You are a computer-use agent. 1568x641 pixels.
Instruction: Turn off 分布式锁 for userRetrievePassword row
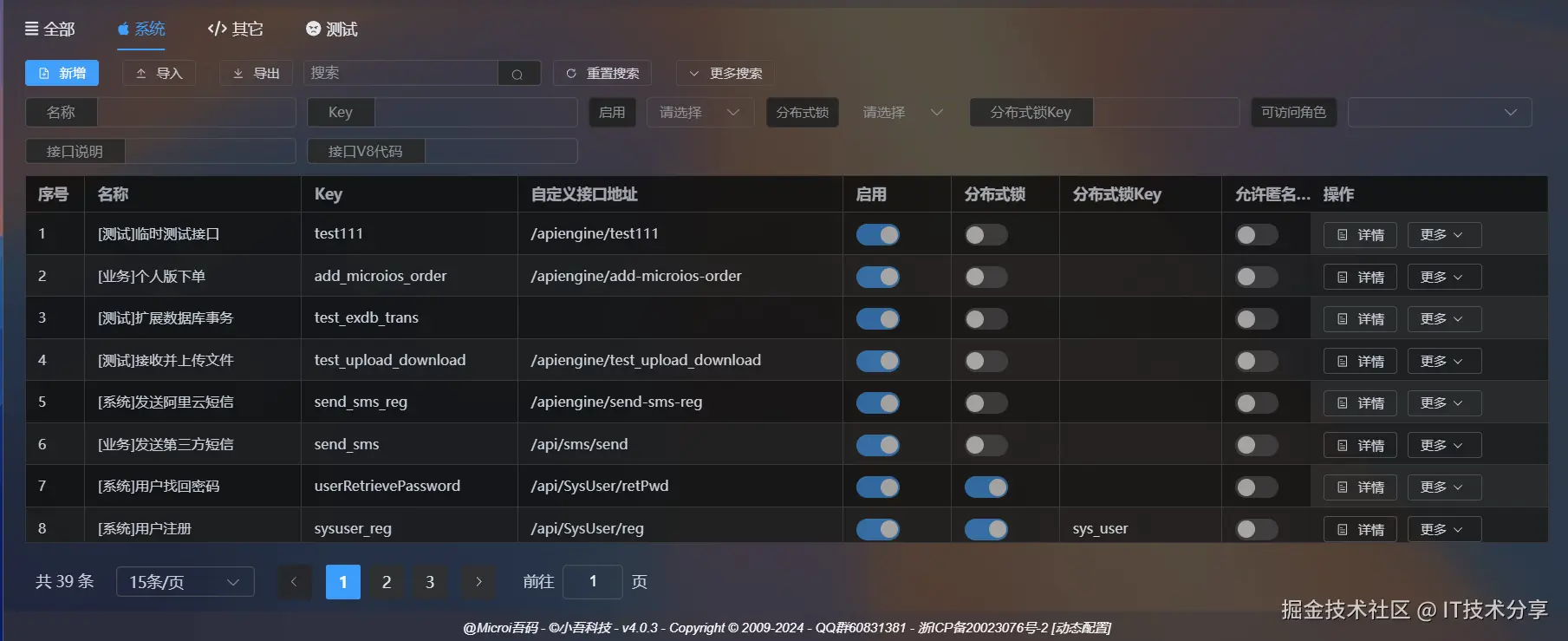point(986,487)
